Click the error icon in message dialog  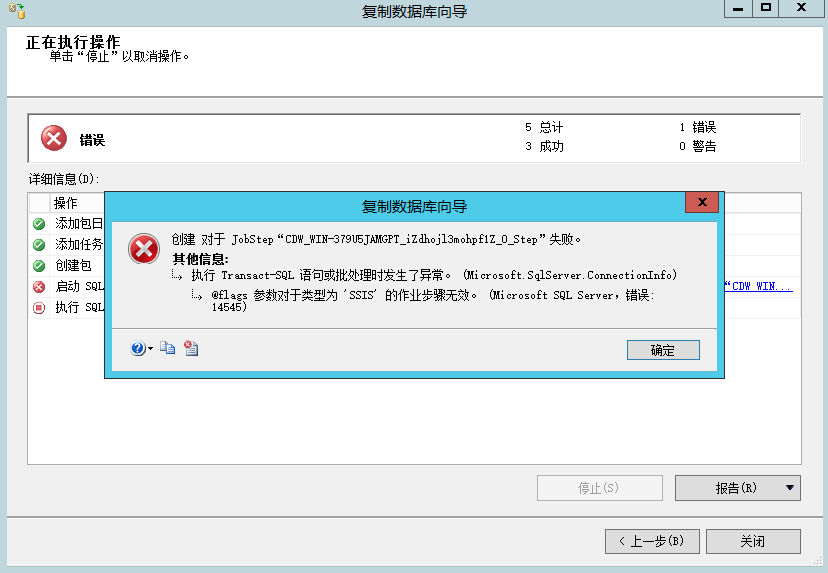pos(144,249)
